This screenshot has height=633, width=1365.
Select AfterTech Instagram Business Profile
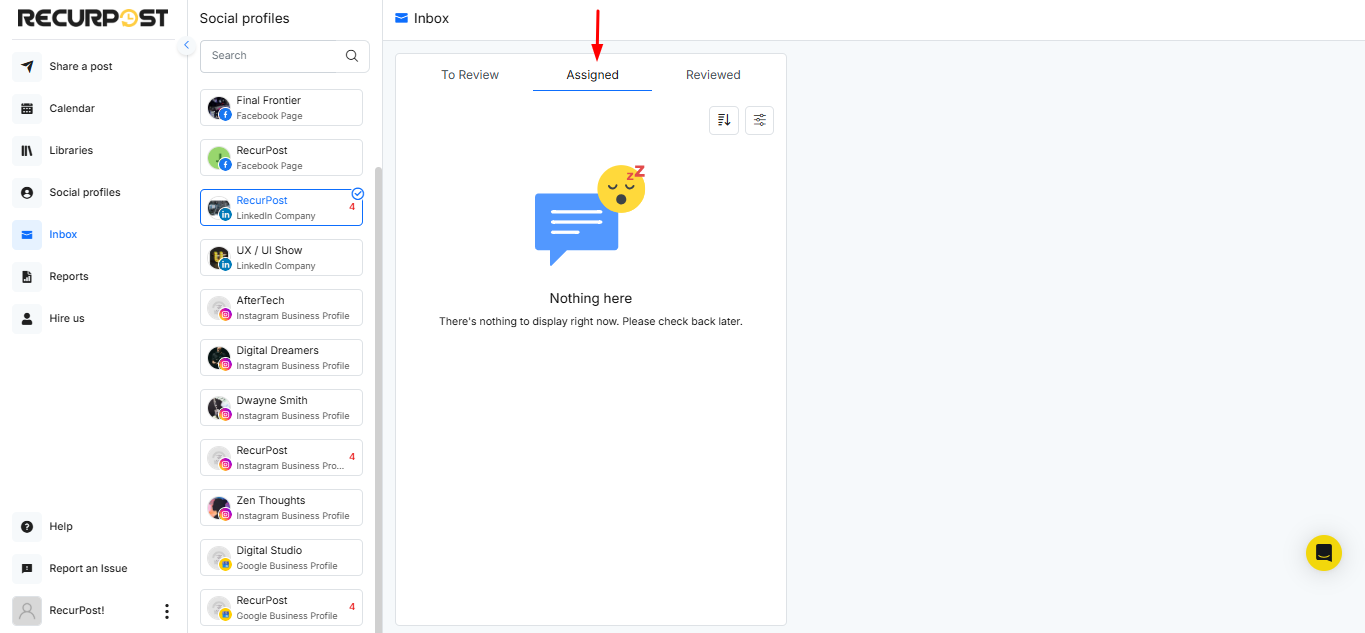[281, 308]
